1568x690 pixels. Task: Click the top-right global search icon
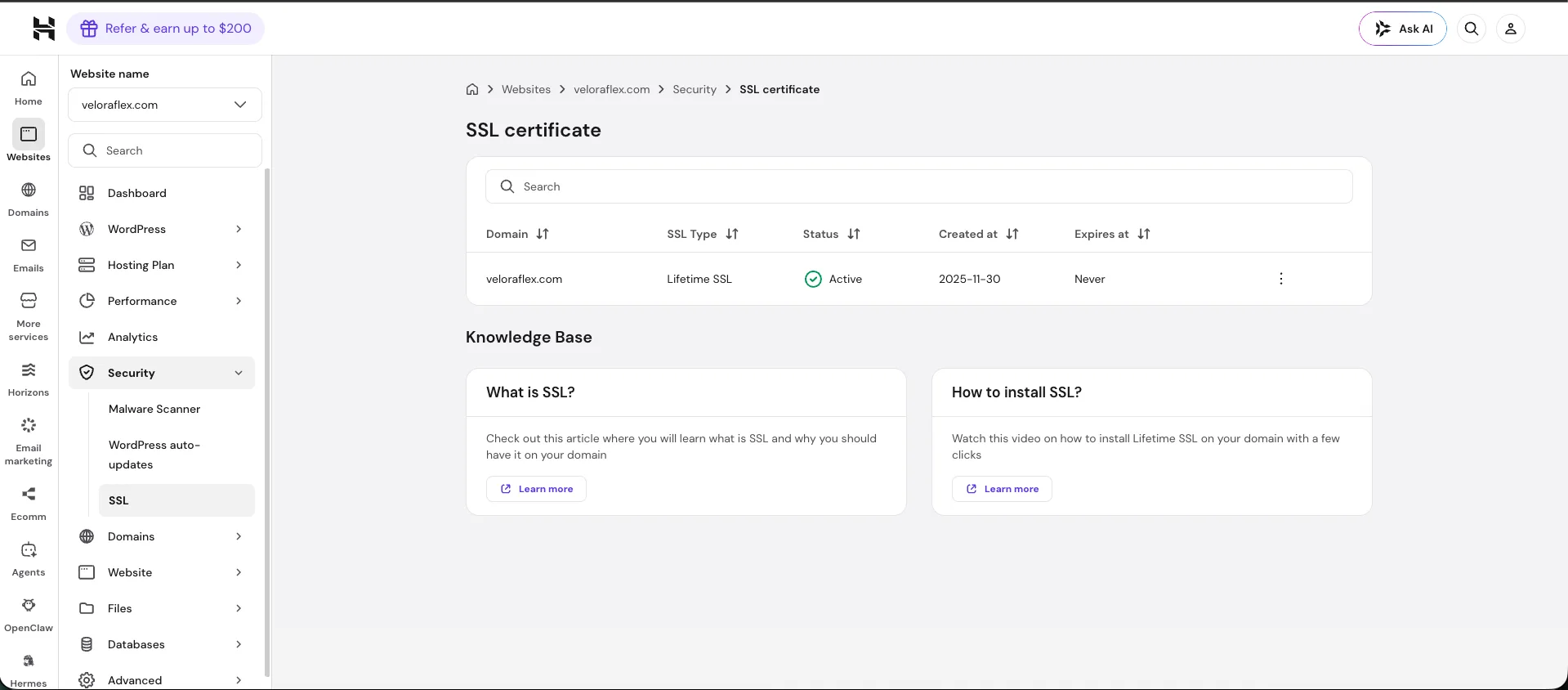click(1472, 29)
